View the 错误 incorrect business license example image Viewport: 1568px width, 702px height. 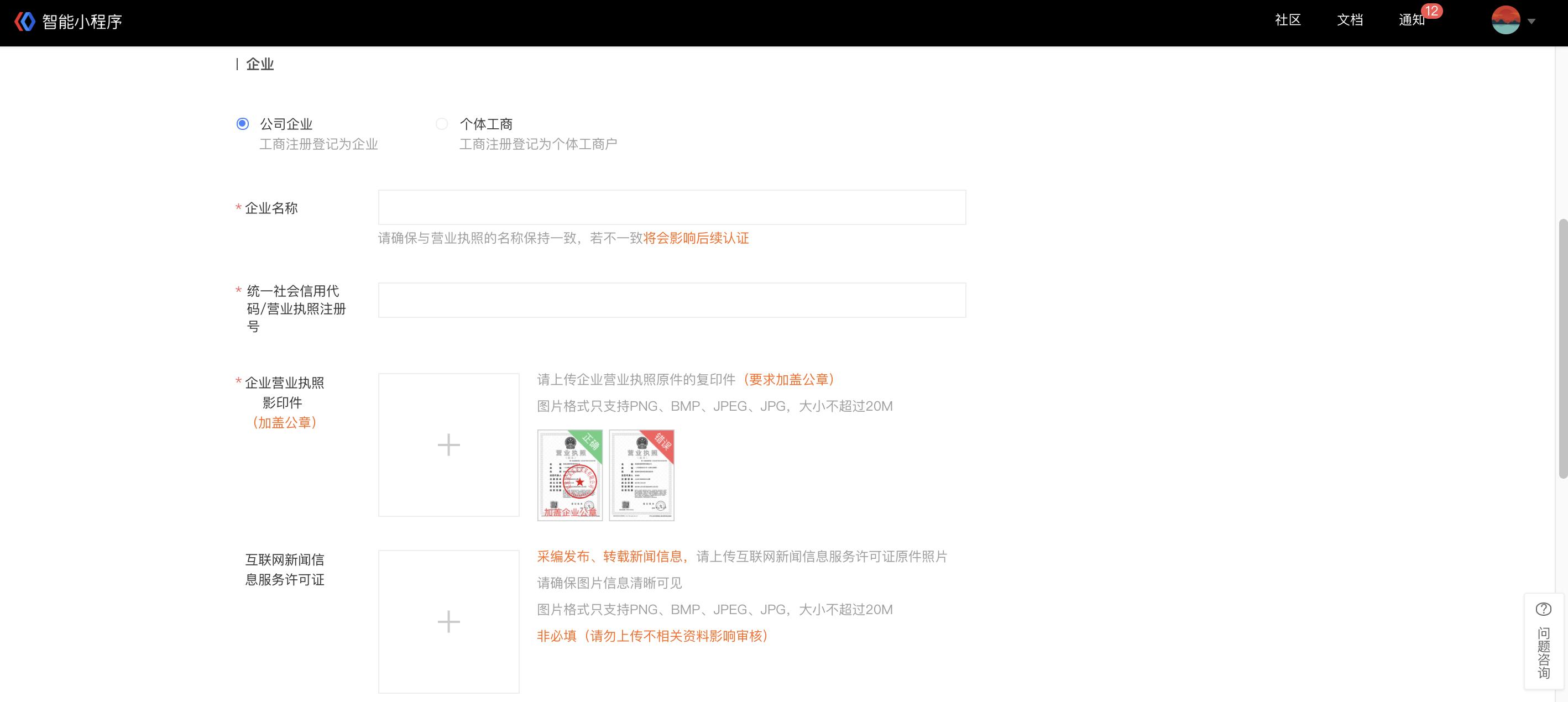[642, 475]
